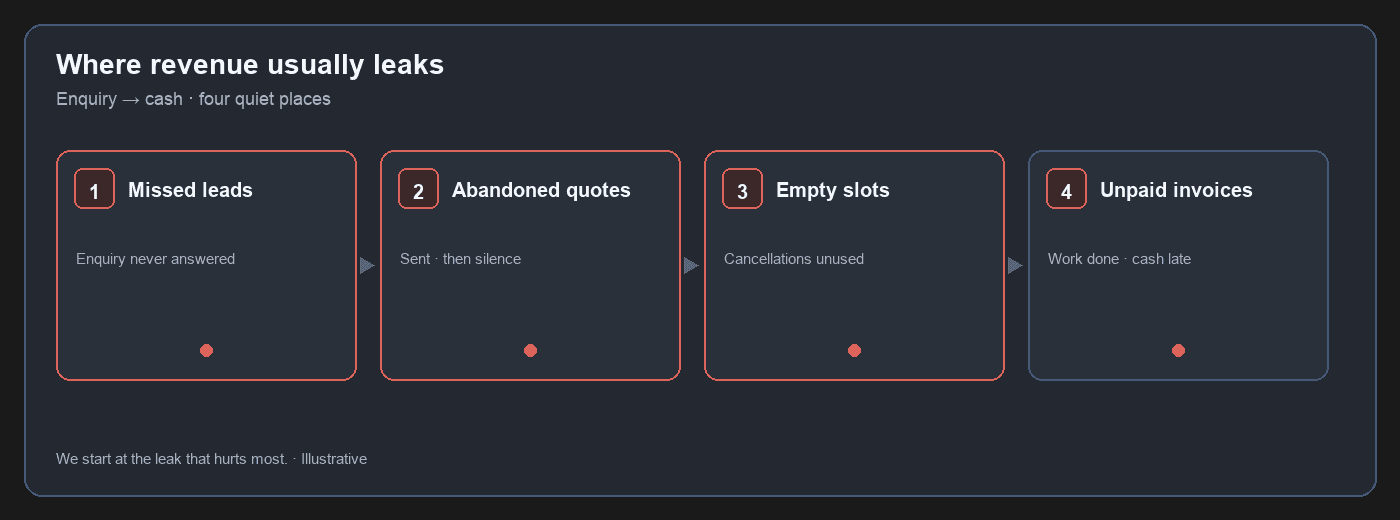This screenshot has height=520, width=1400.
Task: Open the Unpaid invoices heading
Action: 1176,190
